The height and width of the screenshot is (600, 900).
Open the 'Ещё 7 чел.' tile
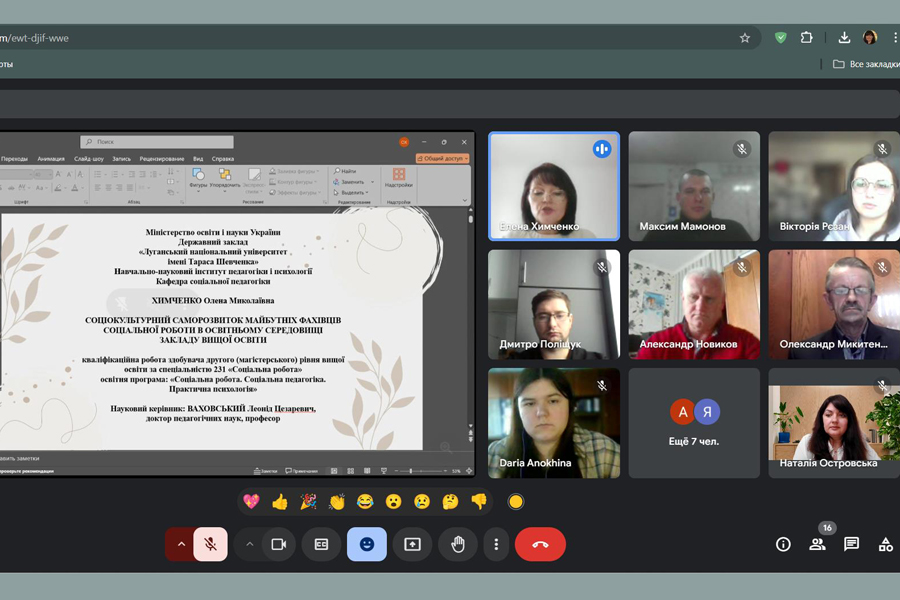click(x=694, y=423)
